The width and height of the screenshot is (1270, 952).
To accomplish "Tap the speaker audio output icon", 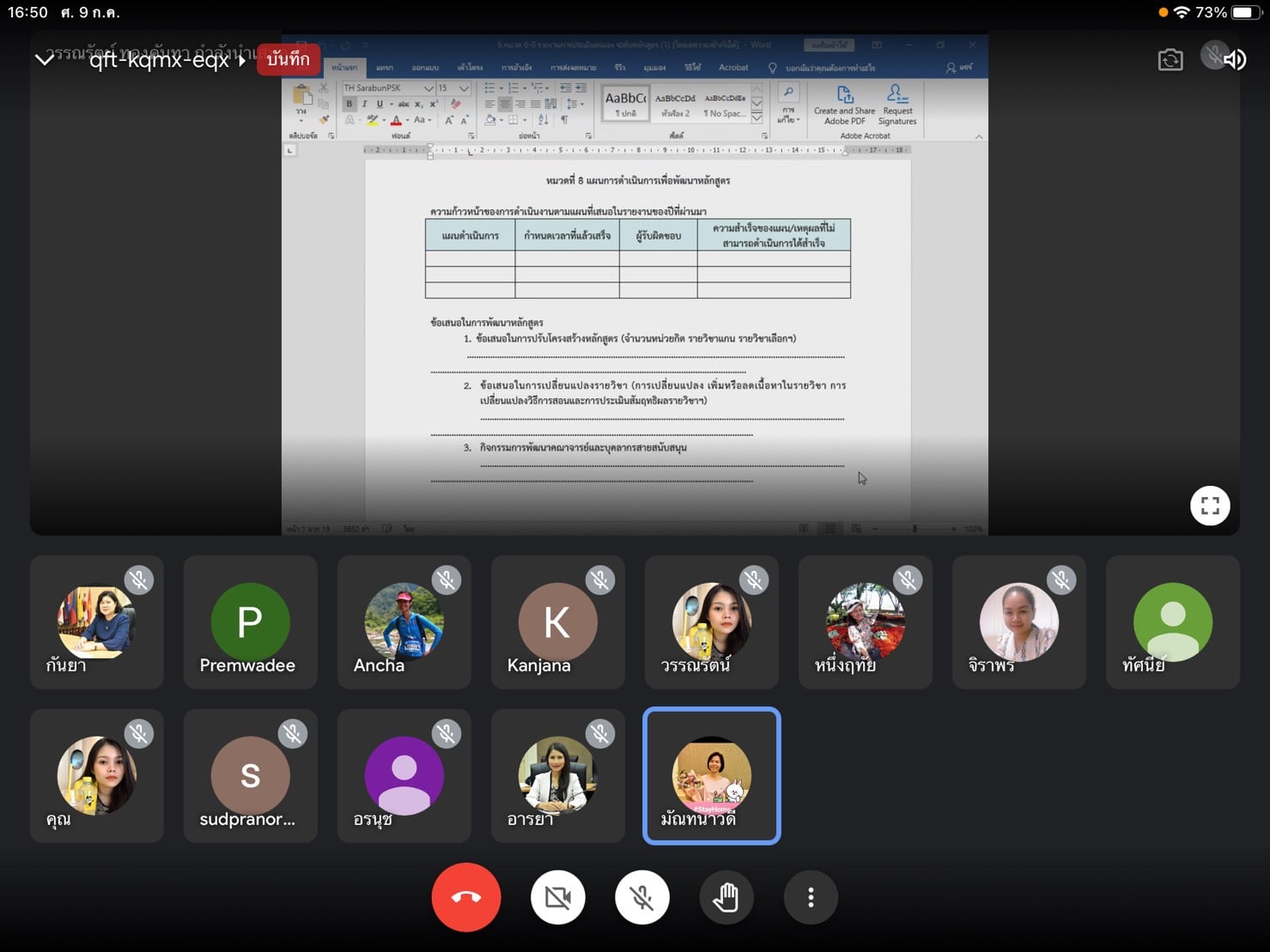I will point(1235,60).
